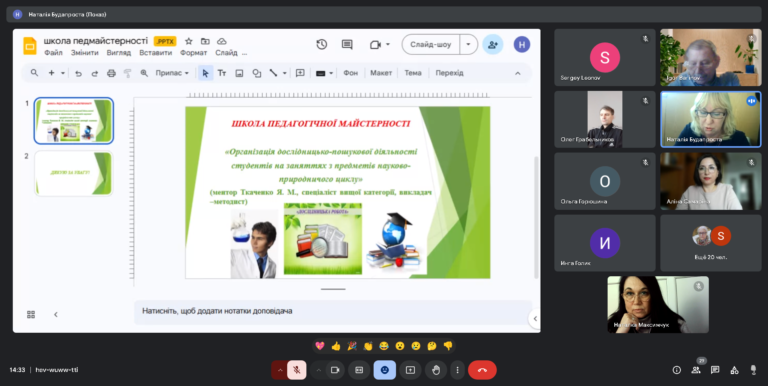Add a new slide plus button
This screenshot has width=768, height=386.
pos(51,73)
